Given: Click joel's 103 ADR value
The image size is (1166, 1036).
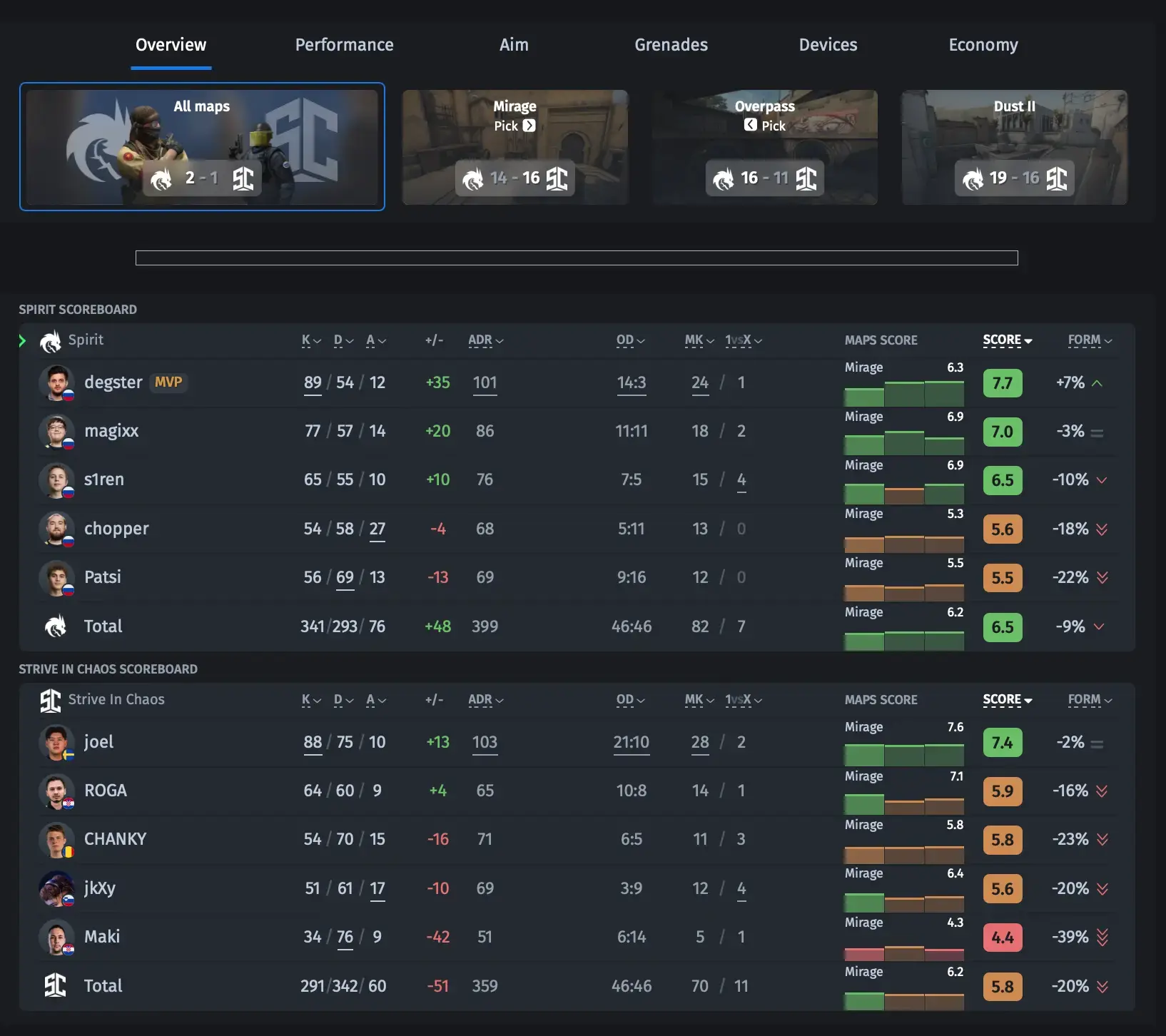Looking at the screenshot, I should tap(485, 743).
